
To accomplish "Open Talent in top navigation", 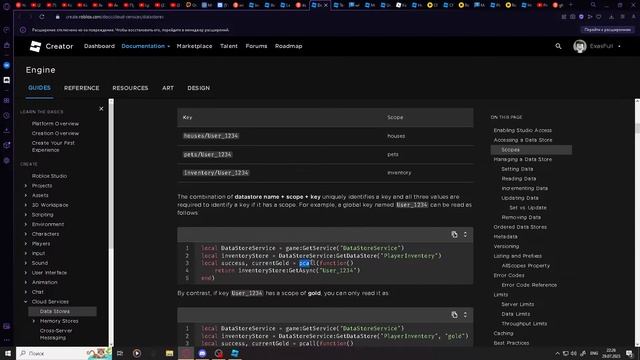I will [x=229, y=46].
